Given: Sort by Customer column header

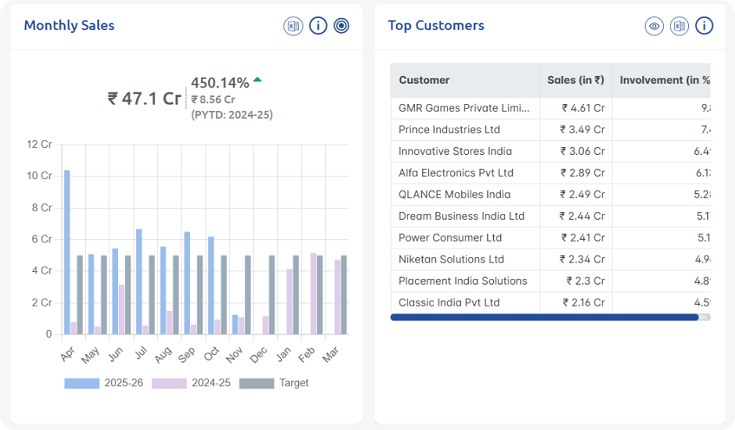Looking at the screenshot, I should pyautogui.click(x=424, y=80).
